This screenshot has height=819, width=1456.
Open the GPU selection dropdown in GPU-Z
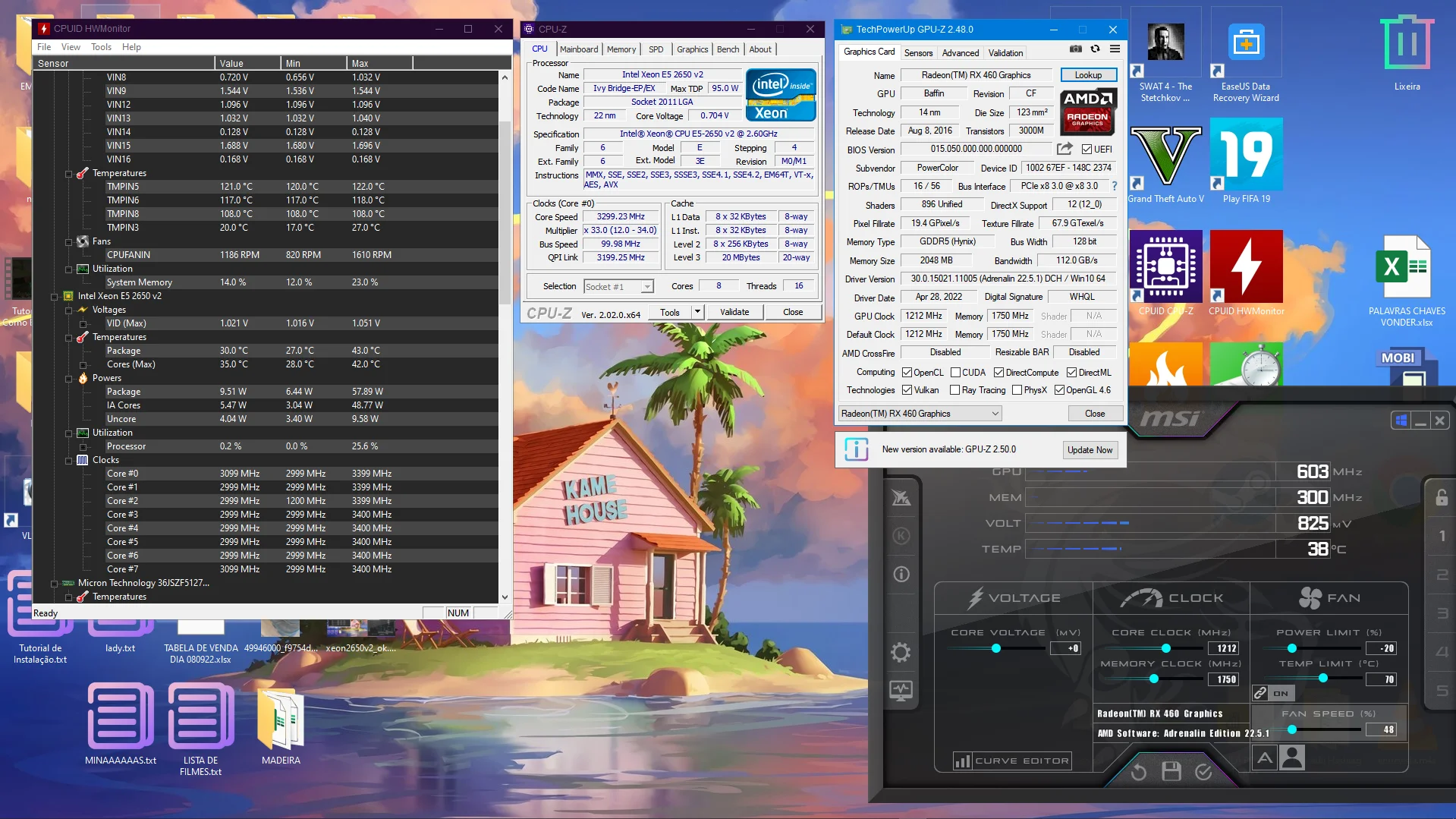point(995,414)
